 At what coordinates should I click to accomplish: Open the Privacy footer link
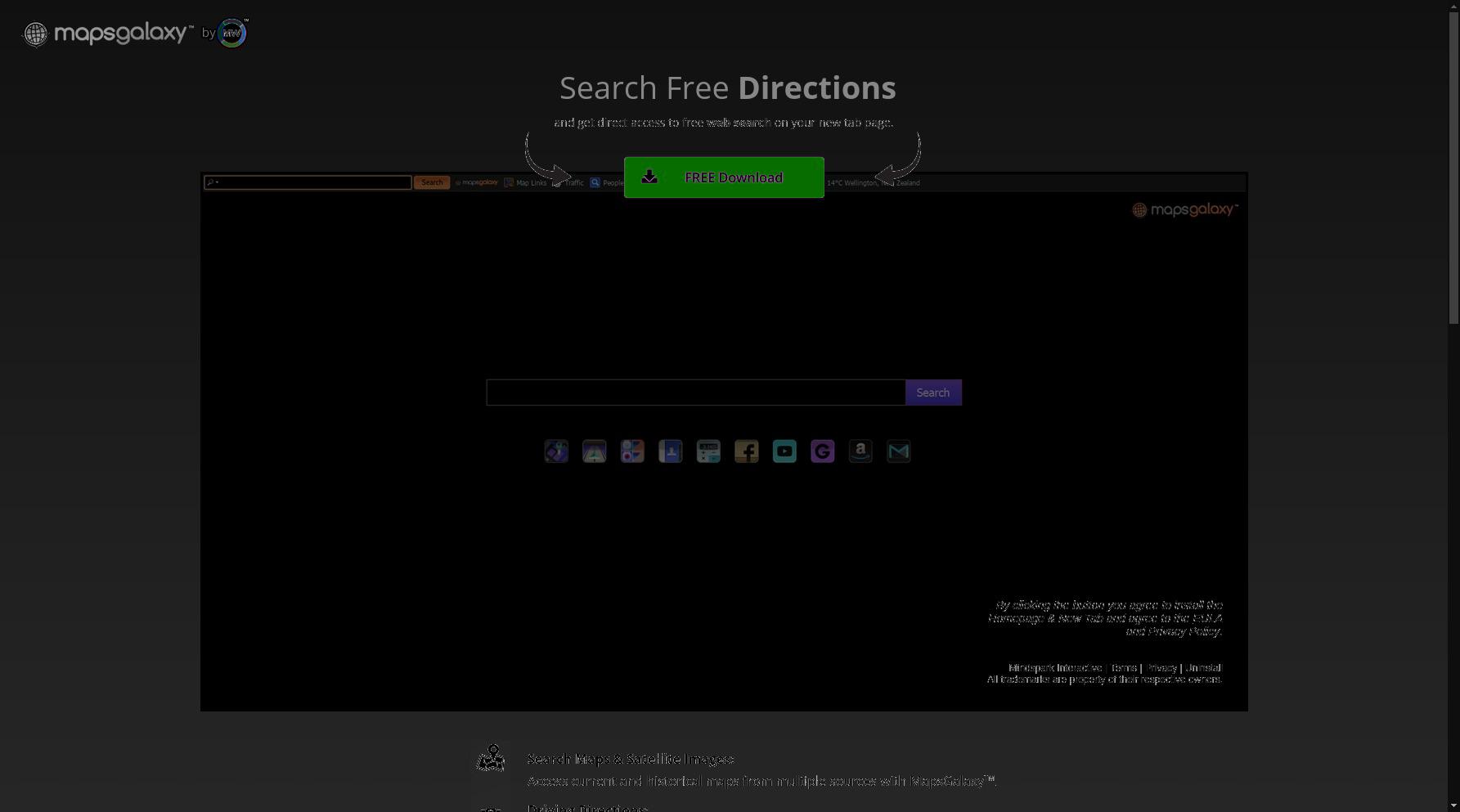click(x=1161, y=668)
